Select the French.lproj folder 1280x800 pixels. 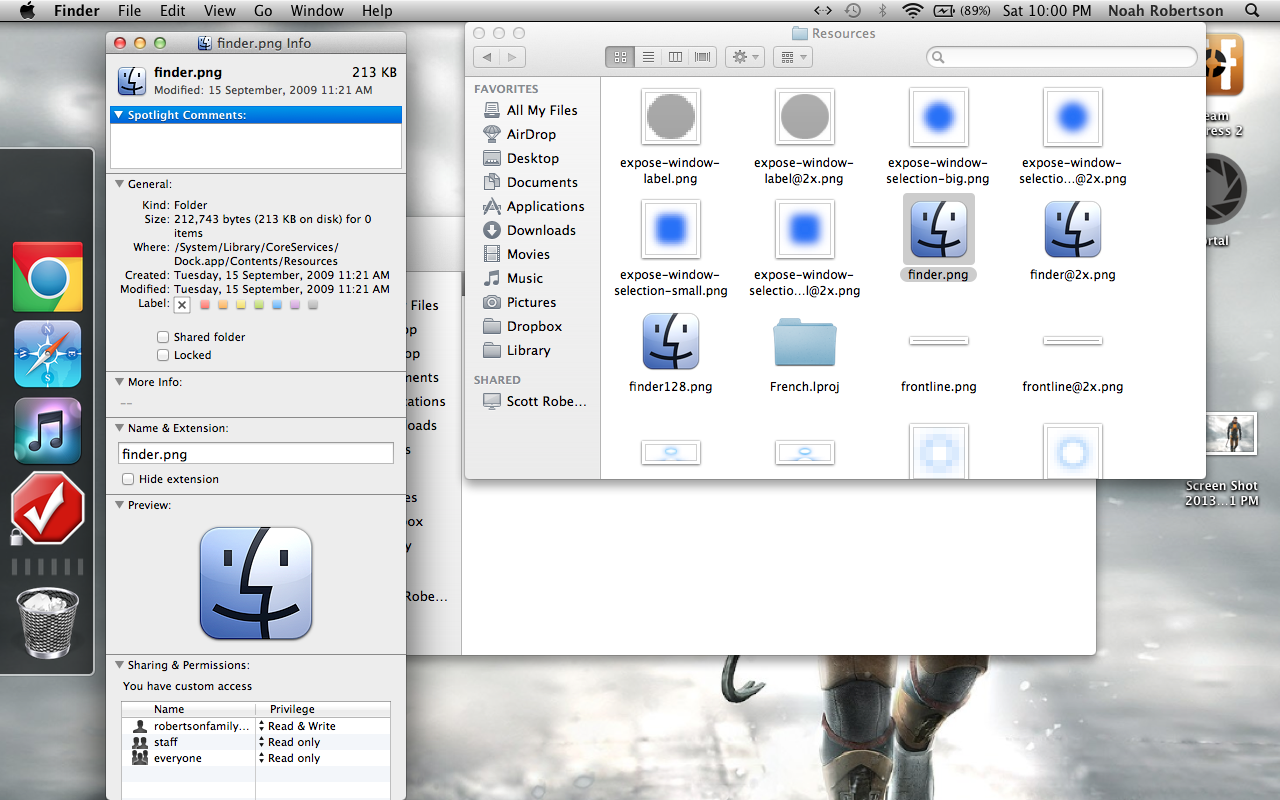804,342
